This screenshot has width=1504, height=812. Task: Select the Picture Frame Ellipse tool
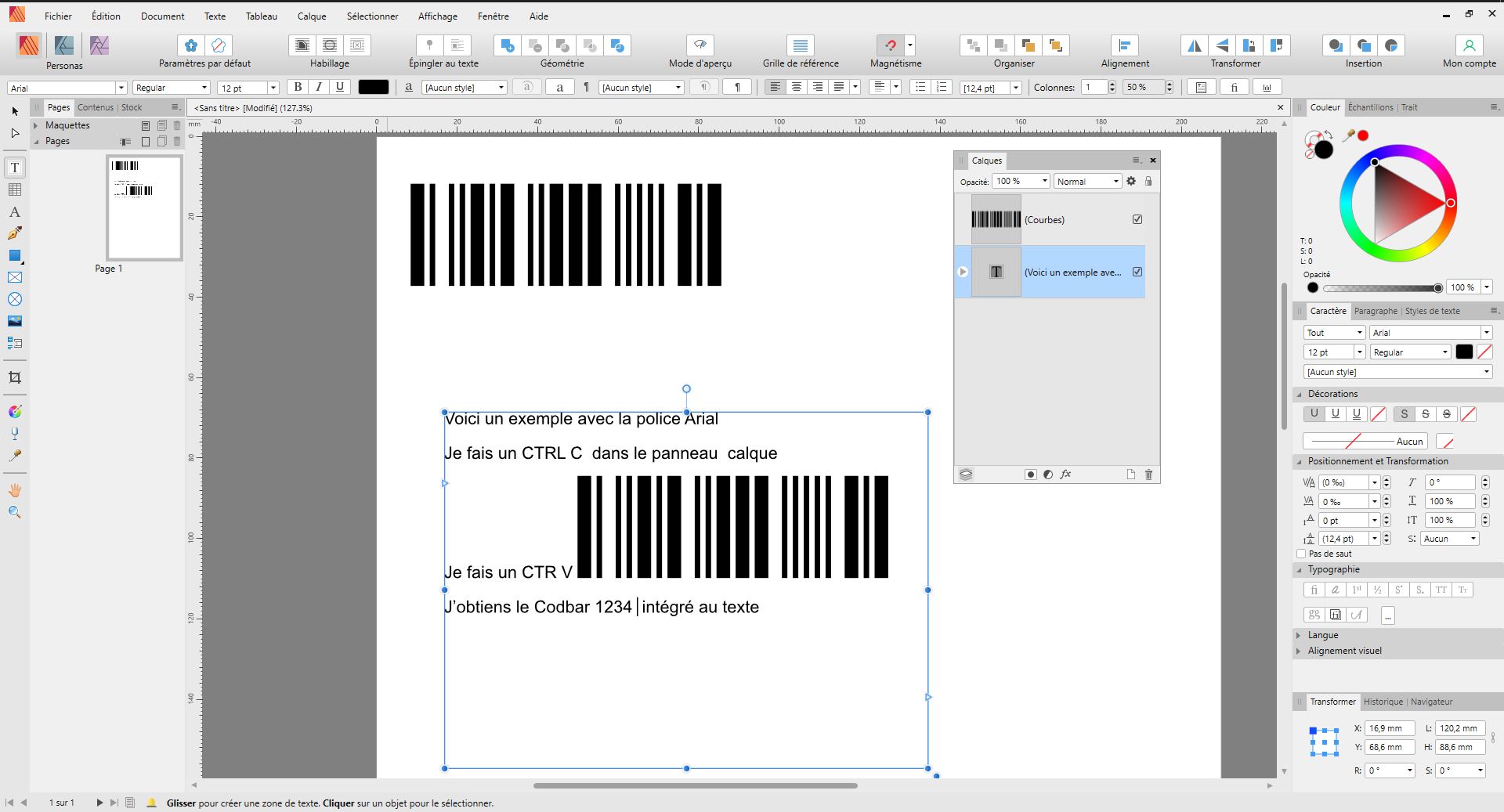15,299
